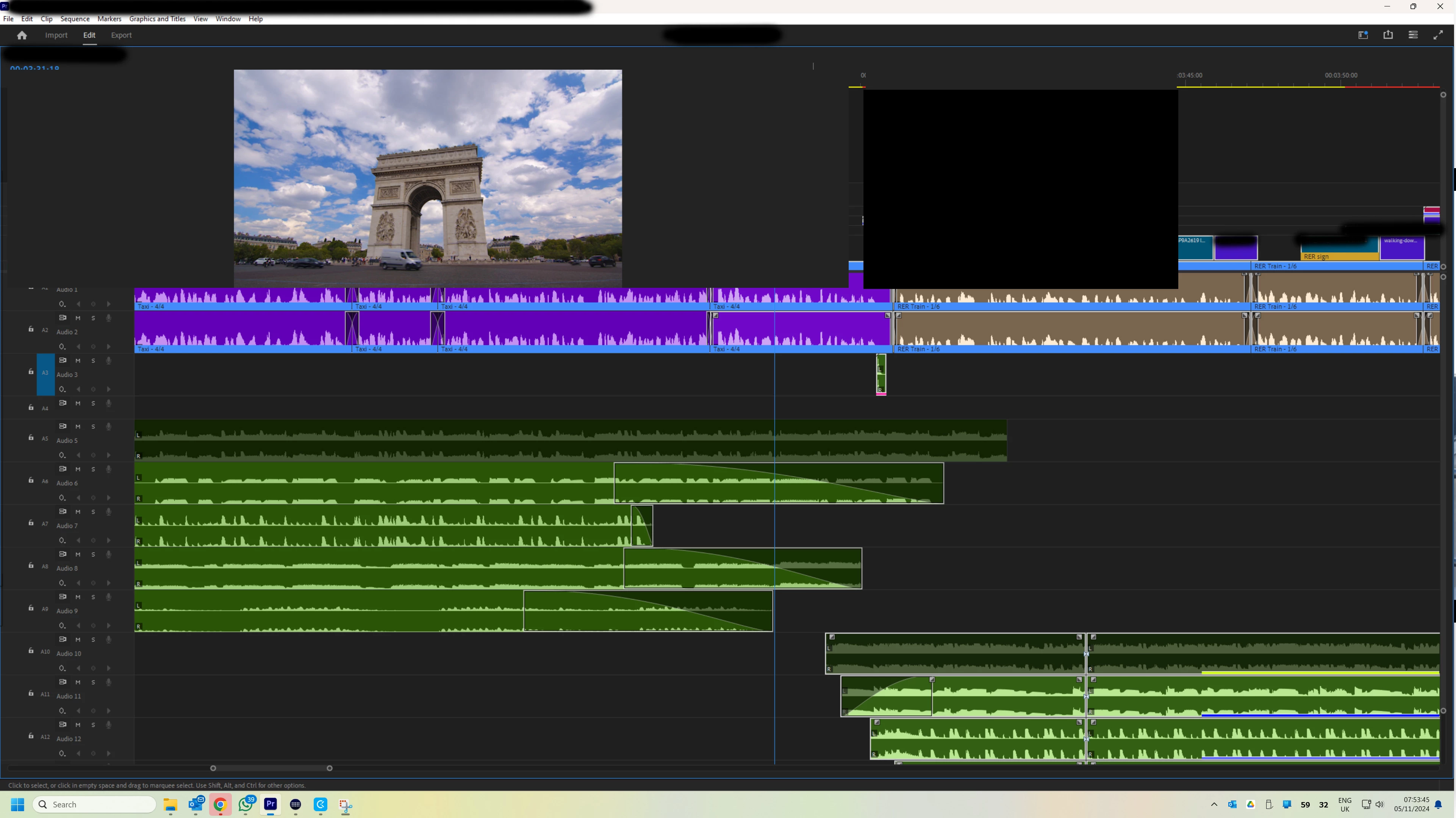This screenshot has height=818, width=1456.
Task: Open the Graphics and Titles menu
Action: point(157,19)
